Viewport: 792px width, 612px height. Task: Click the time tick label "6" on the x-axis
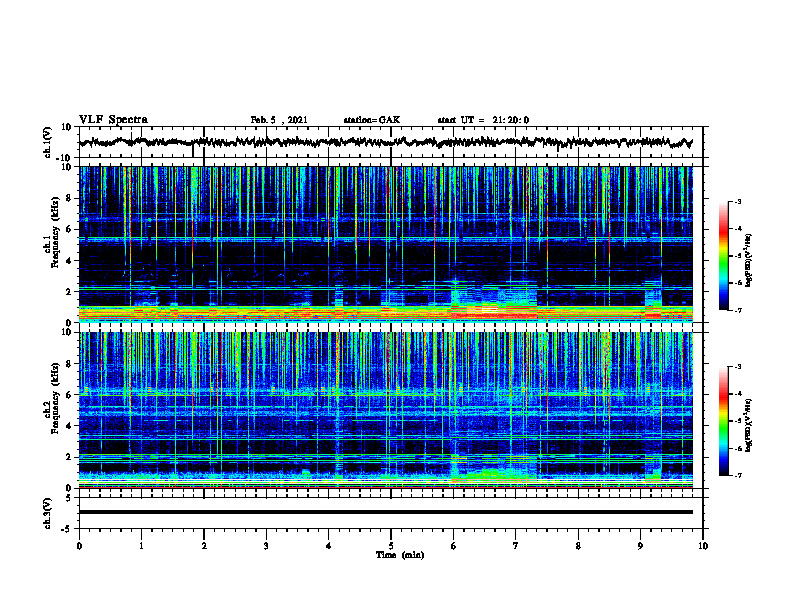tap(454, 546)
